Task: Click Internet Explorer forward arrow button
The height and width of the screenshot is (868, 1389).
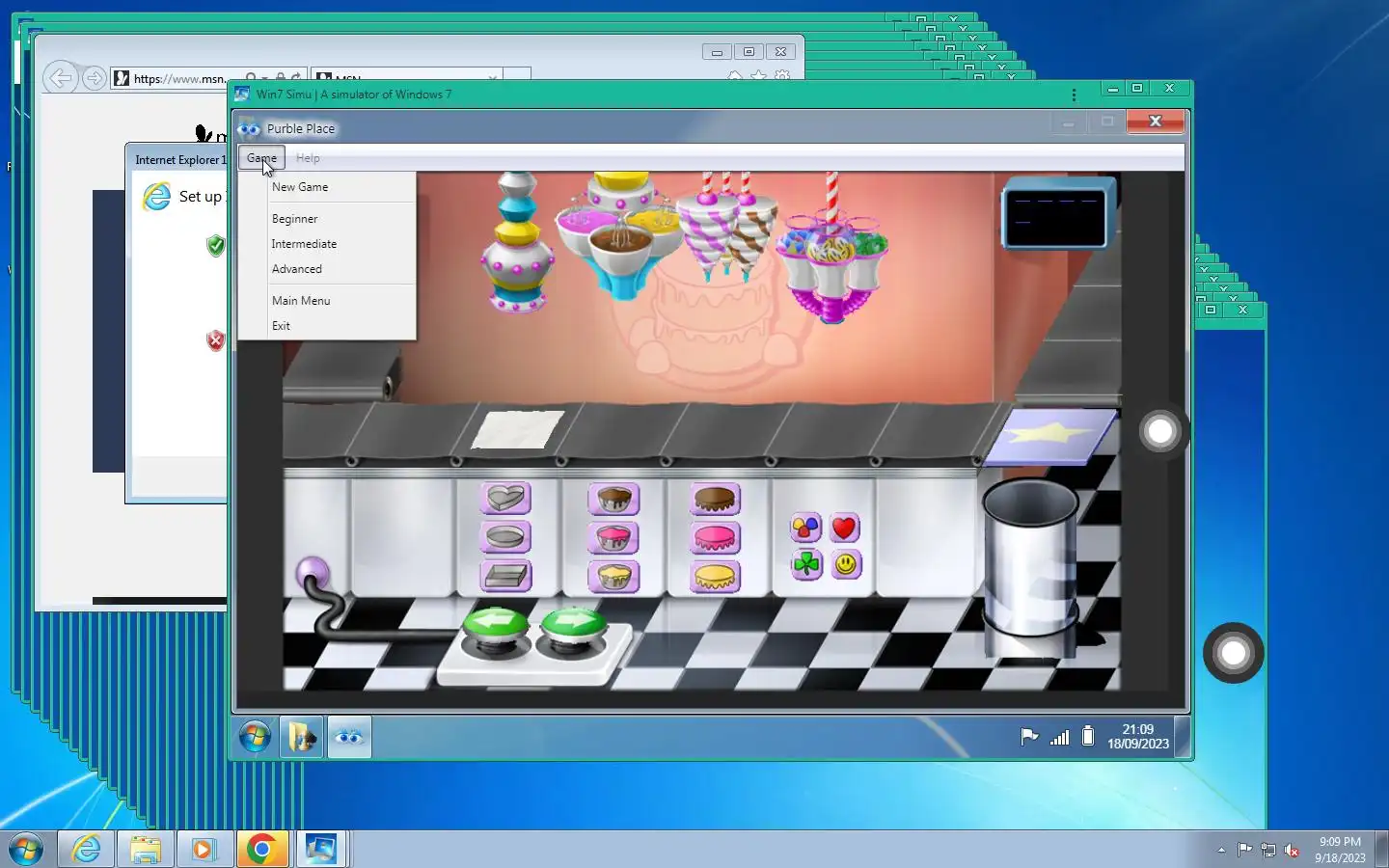Action: coord(94,78)
